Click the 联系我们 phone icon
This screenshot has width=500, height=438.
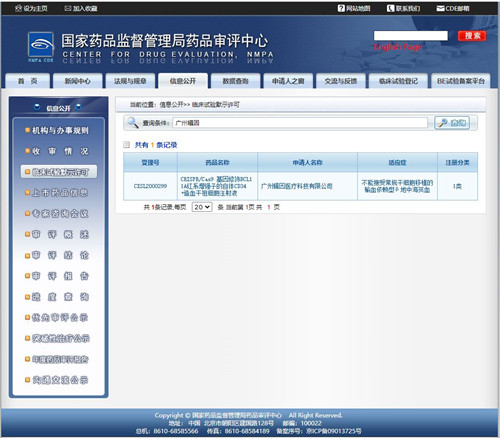pyautogui.click(x=390, y=8)
